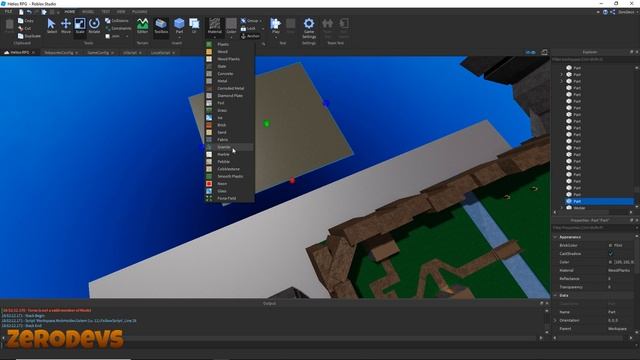
Task: Switch to the GameConfig script tab
Action: pyautogui.click(x=98, y=53)
